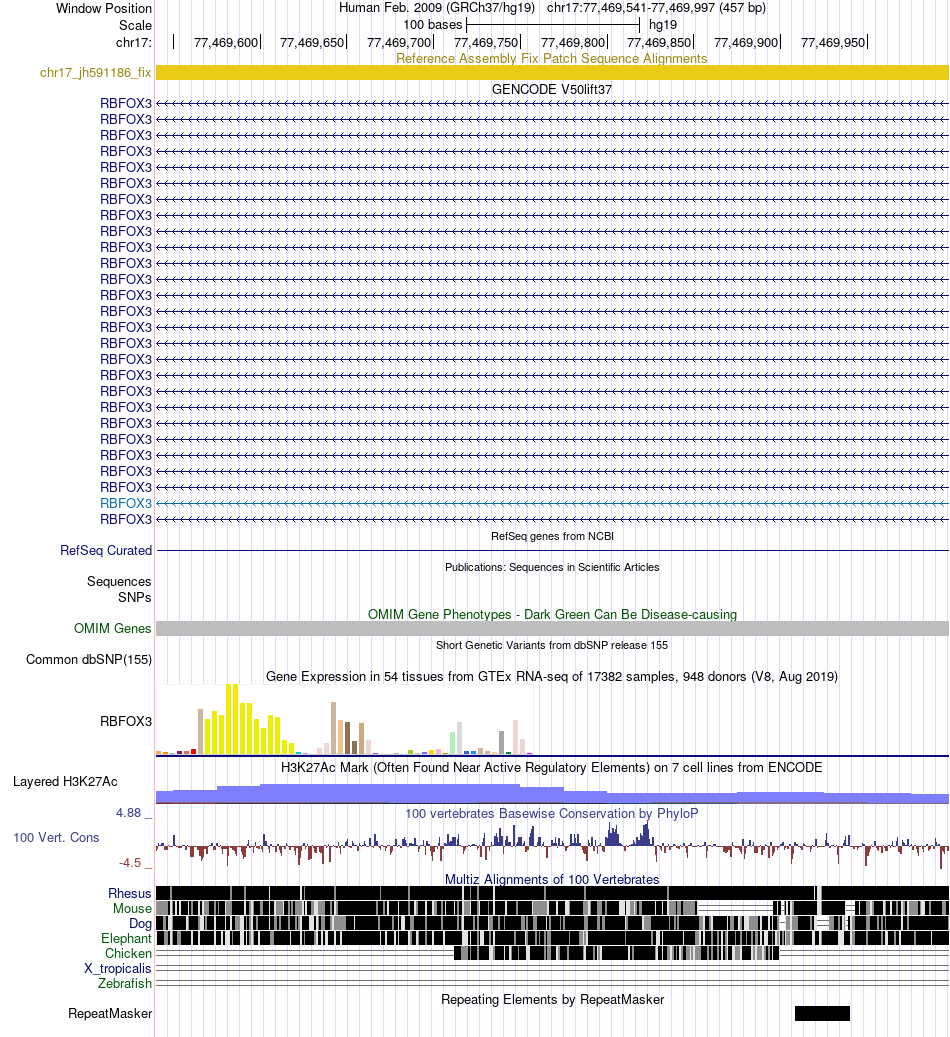Click the gray OMIM Genes bar
Viewport: 950px width, 1037px height.
(552, 628)
